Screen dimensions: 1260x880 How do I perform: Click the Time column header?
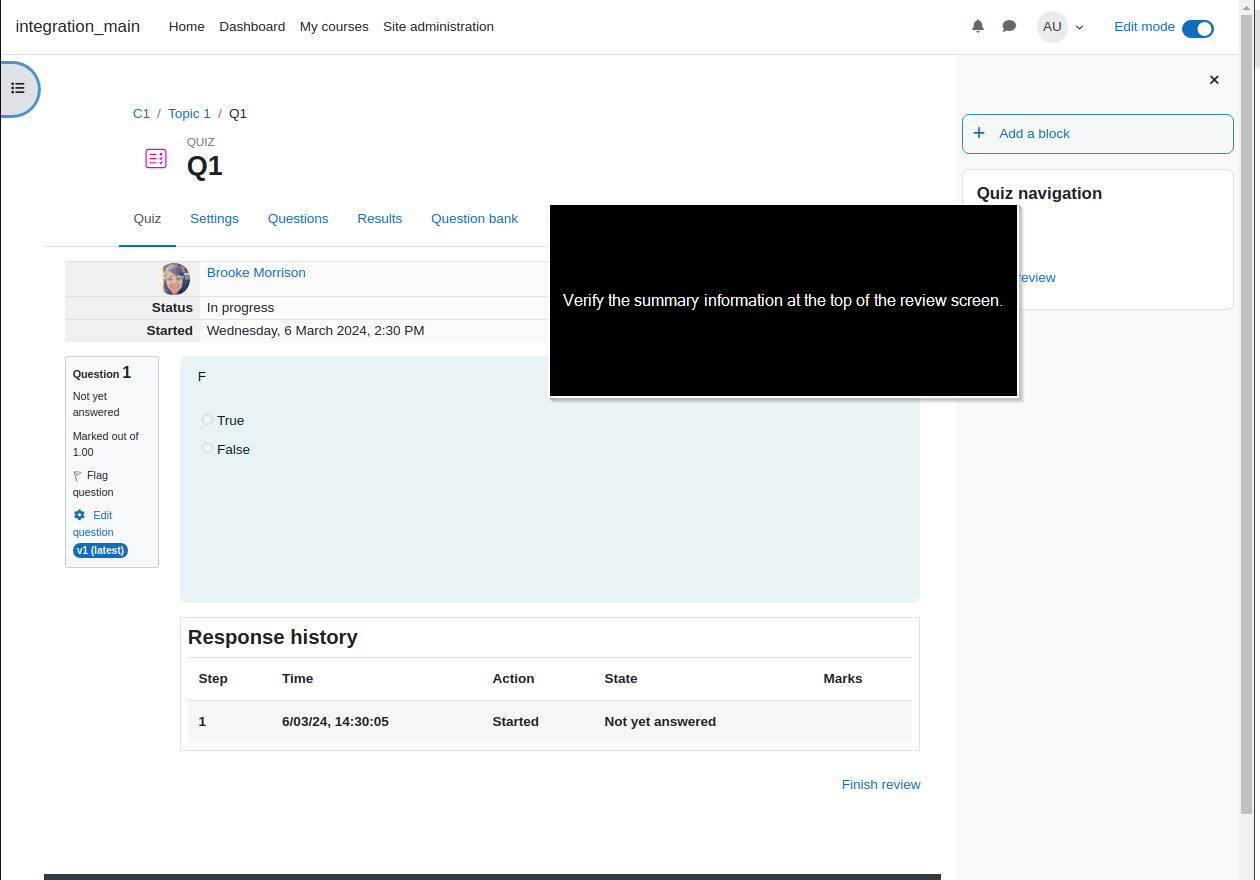pyautogui.click(x=298, y=679)
